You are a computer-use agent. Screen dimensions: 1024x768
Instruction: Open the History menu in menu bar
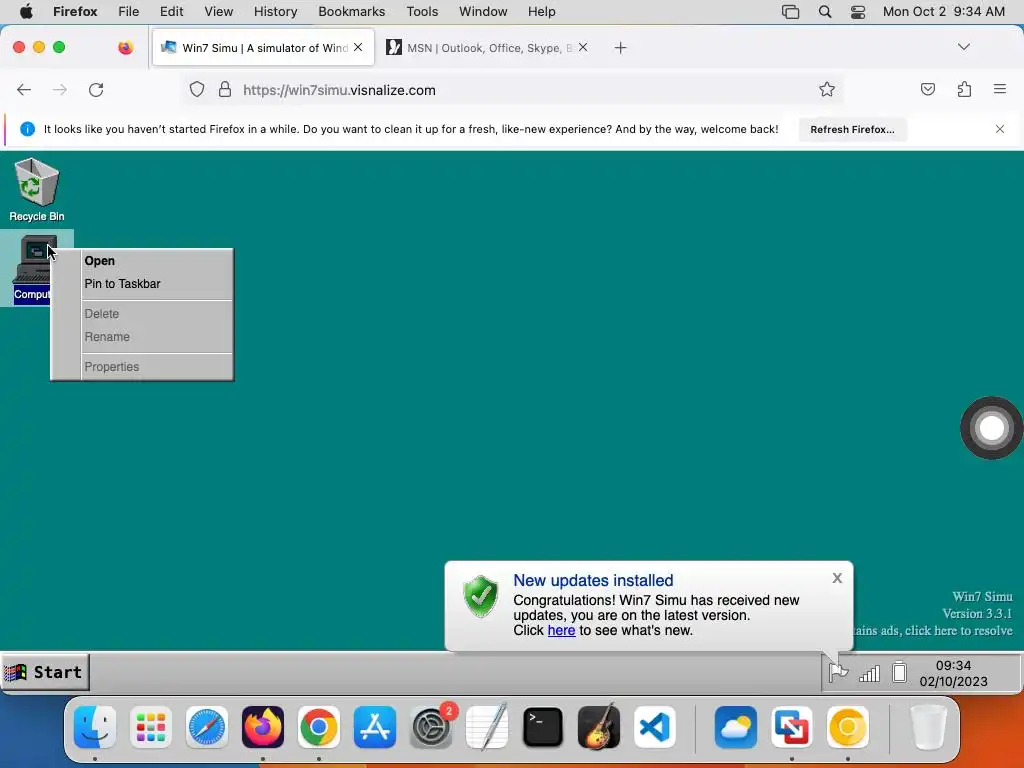tap(275, 12)
